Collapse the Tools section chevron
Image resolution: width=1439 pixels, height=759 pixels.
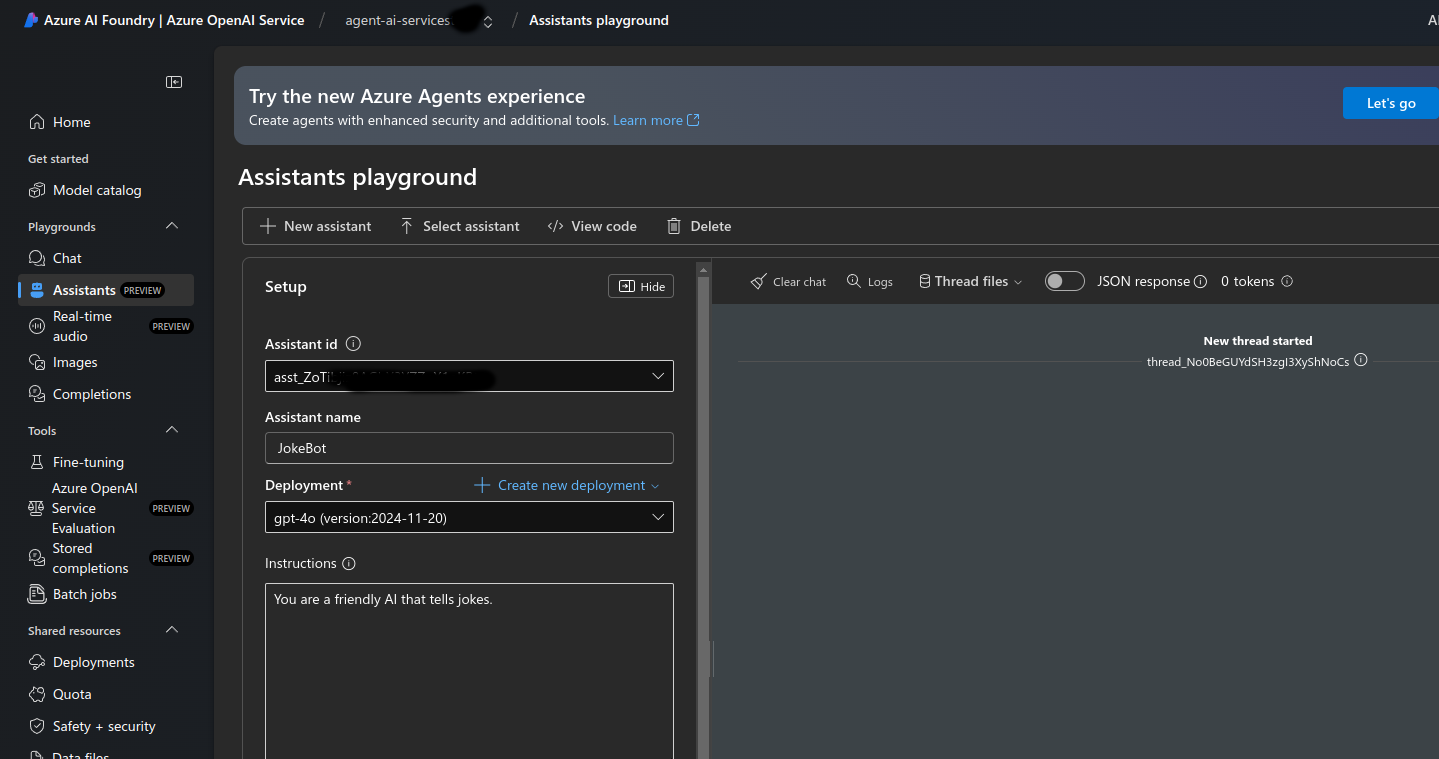tap(172, 430)
